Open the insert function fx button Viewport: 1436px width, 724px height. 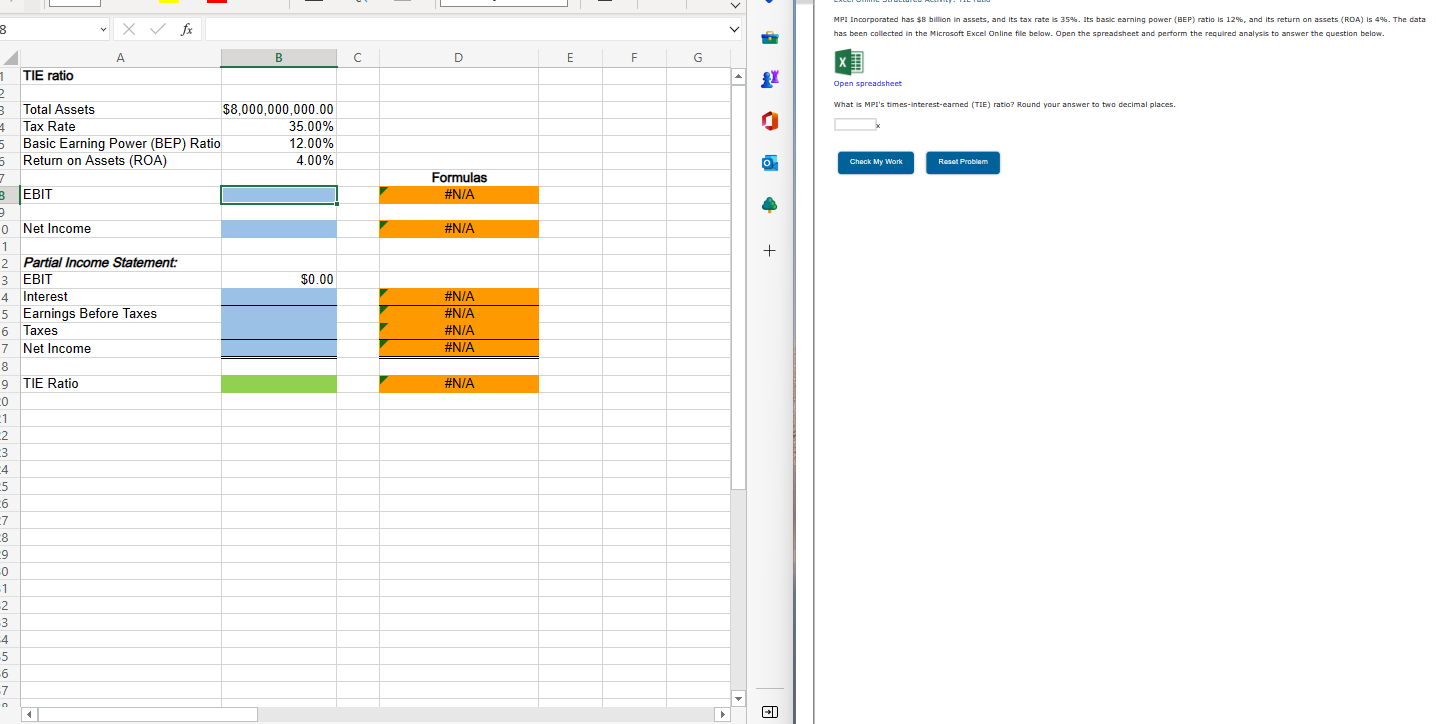(x=186, y=30)
